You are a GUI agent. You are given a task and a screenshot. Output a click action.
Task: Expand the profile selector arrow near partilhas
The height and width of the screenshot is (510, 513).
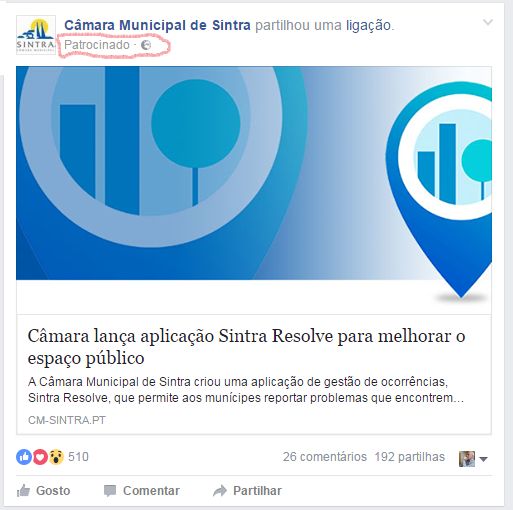tap(483, 459)
